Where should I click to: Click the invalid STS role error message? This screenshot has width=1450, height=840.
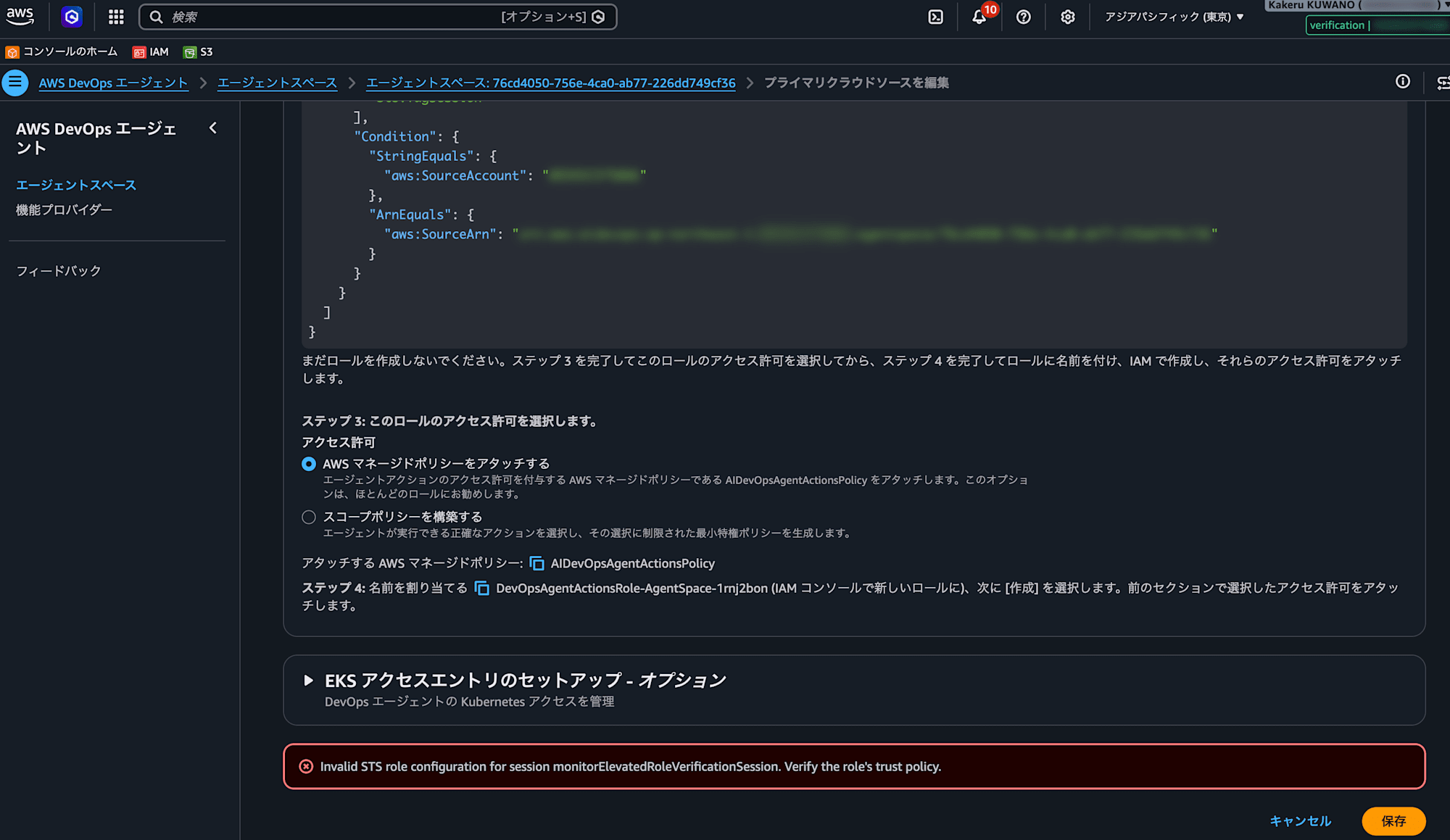click(x=631, y=767)
